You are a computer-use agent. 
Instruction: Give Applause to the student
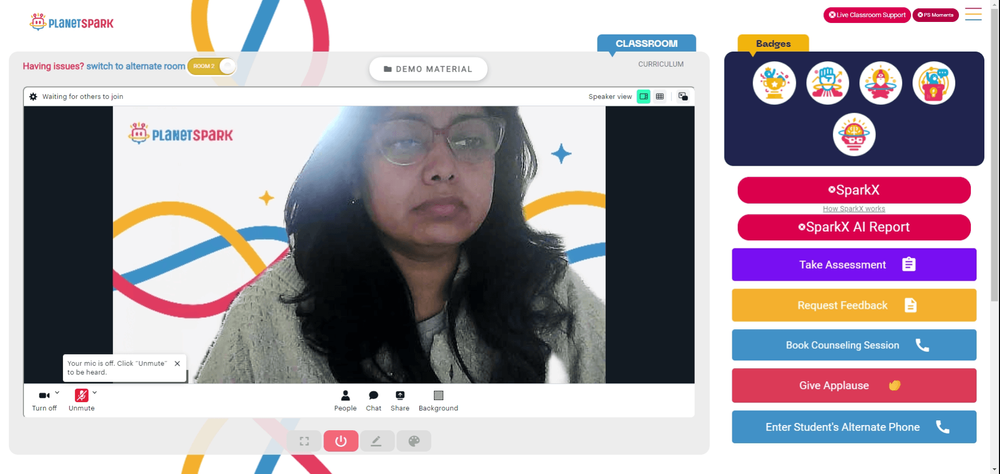tap(854, 385)
